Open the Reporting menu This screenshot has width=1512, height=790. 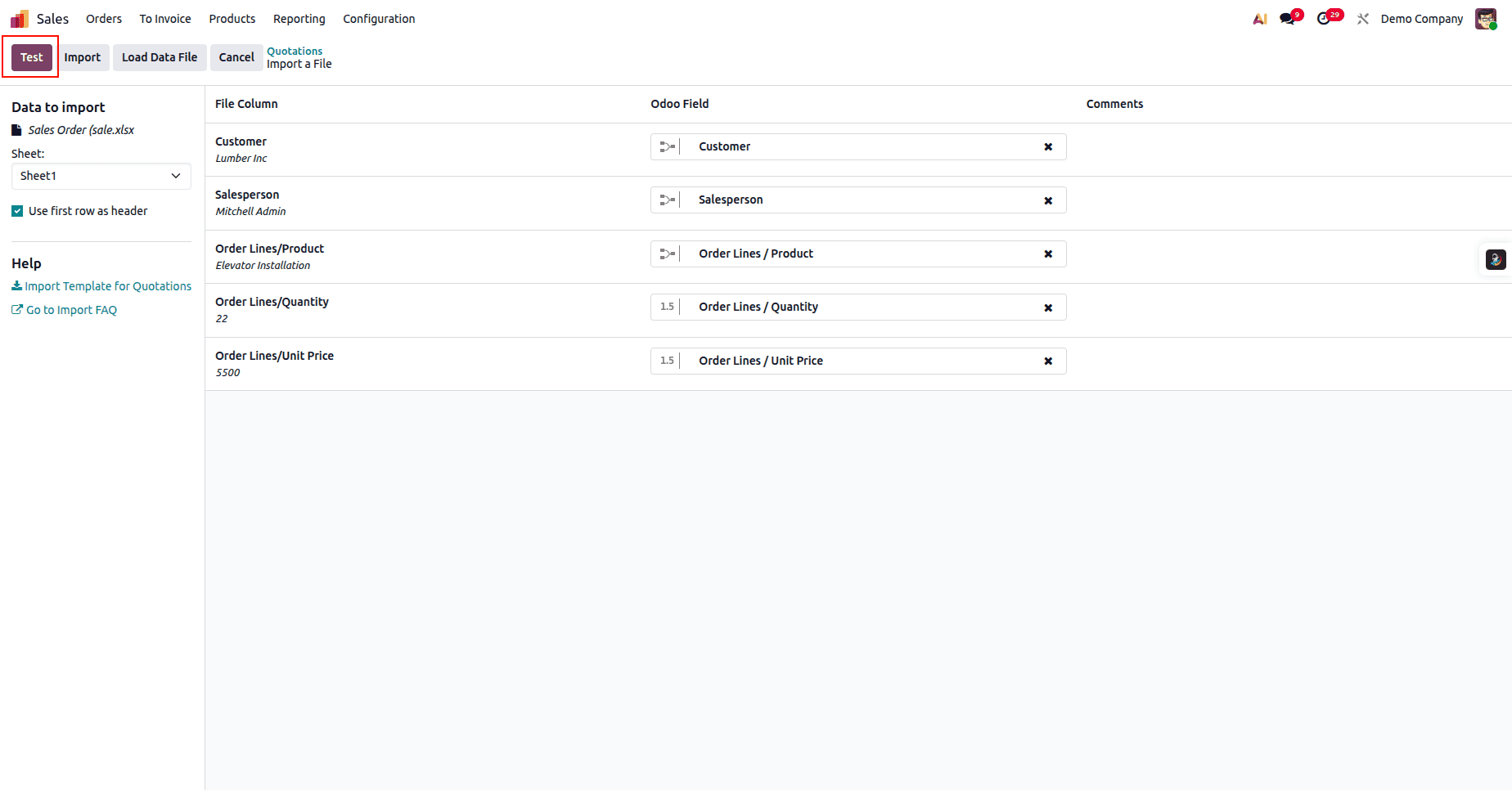click(x=299, y=18)
